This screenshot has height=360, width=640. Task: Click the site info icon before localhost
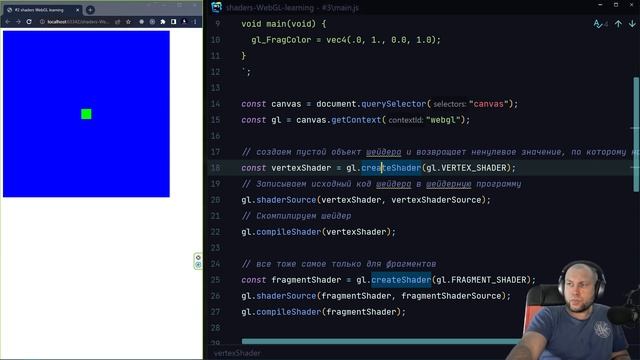click(42, 22)
